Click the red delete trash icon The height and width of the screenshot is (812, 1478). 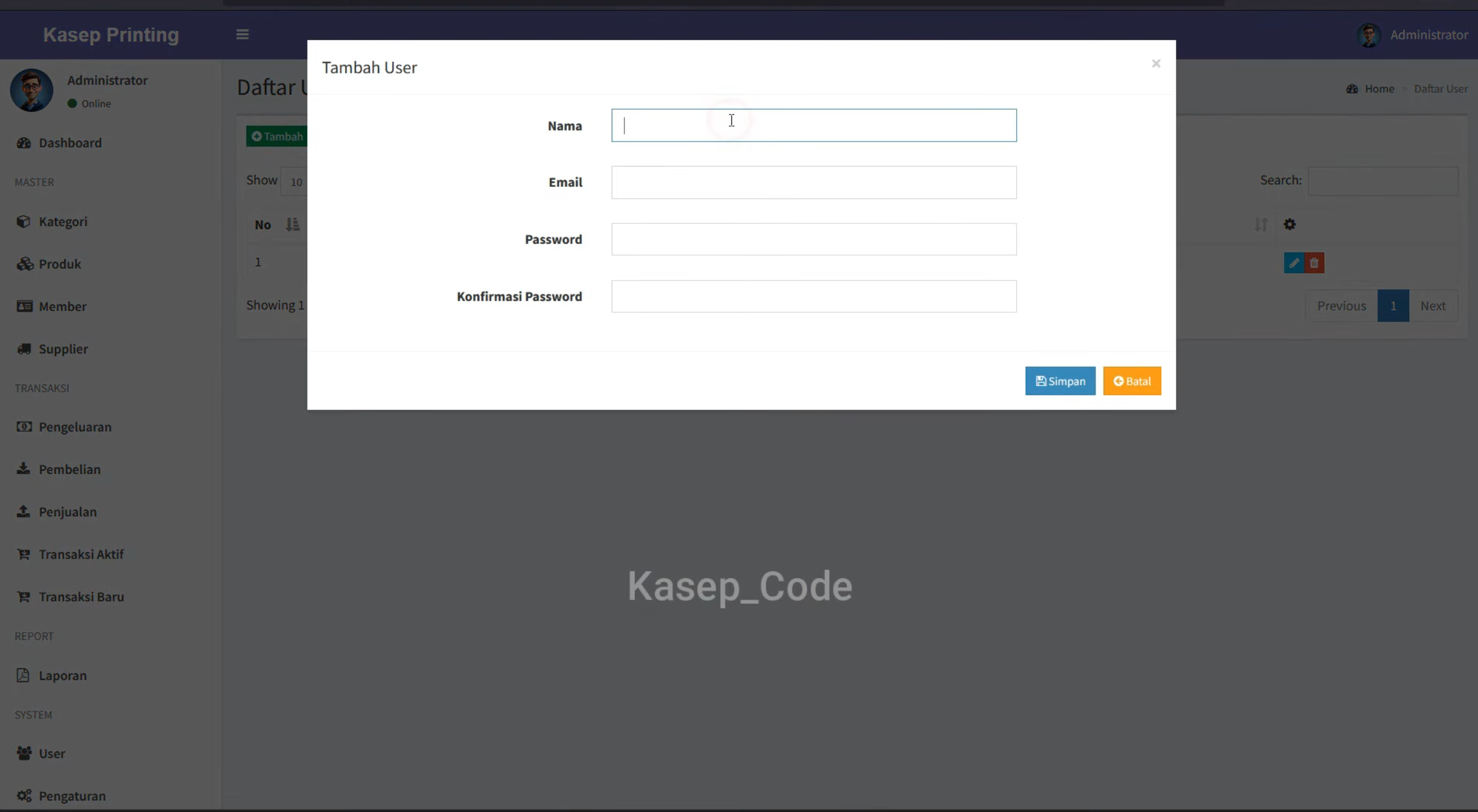(x=1314, y=263)
